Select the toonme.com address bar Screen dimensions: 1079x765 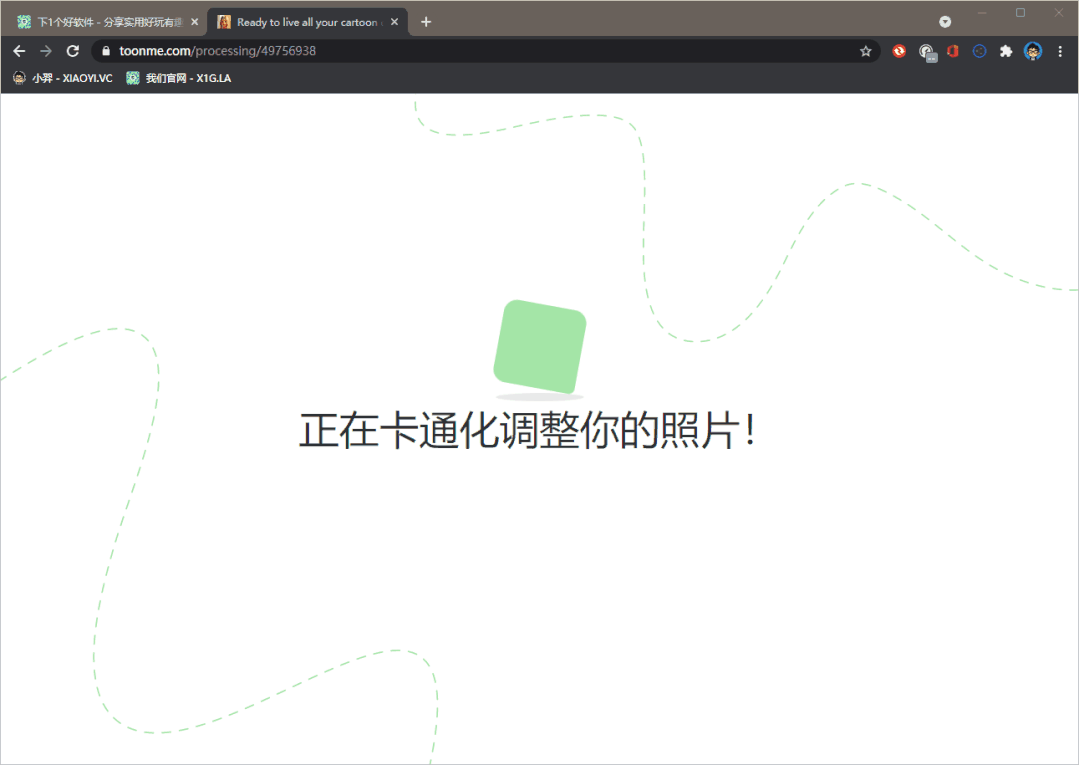(486, 51)
